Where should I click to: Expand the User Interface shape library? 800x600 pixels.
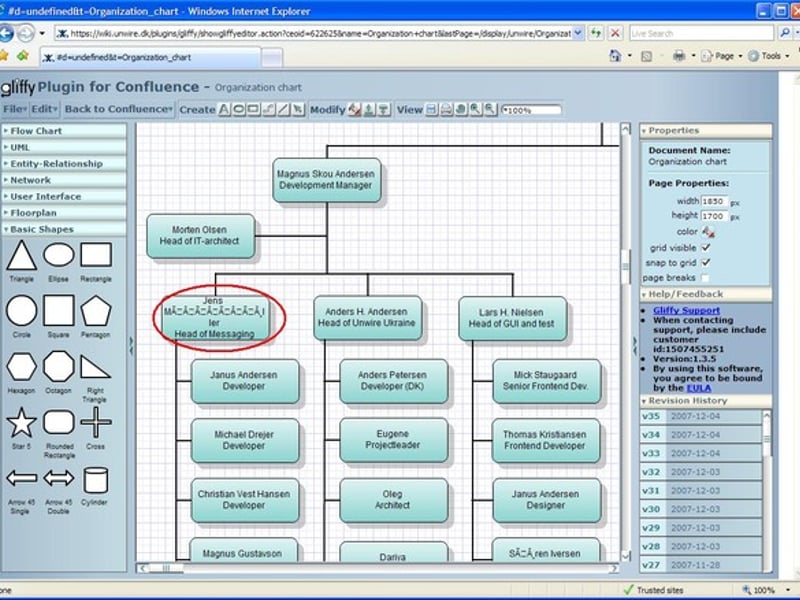pyautogui.click(x=63, y=196)
